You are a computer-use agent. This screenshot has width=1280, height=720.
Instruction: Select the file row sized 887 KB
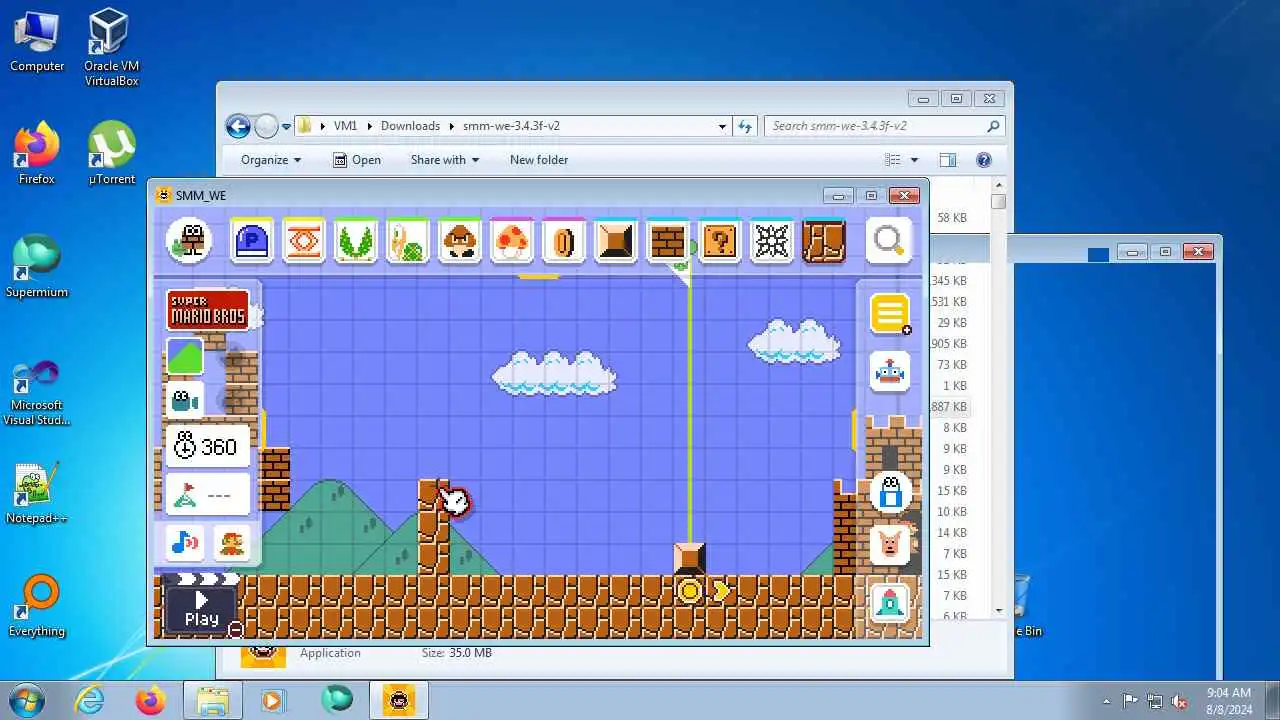(x=949, y=407)
